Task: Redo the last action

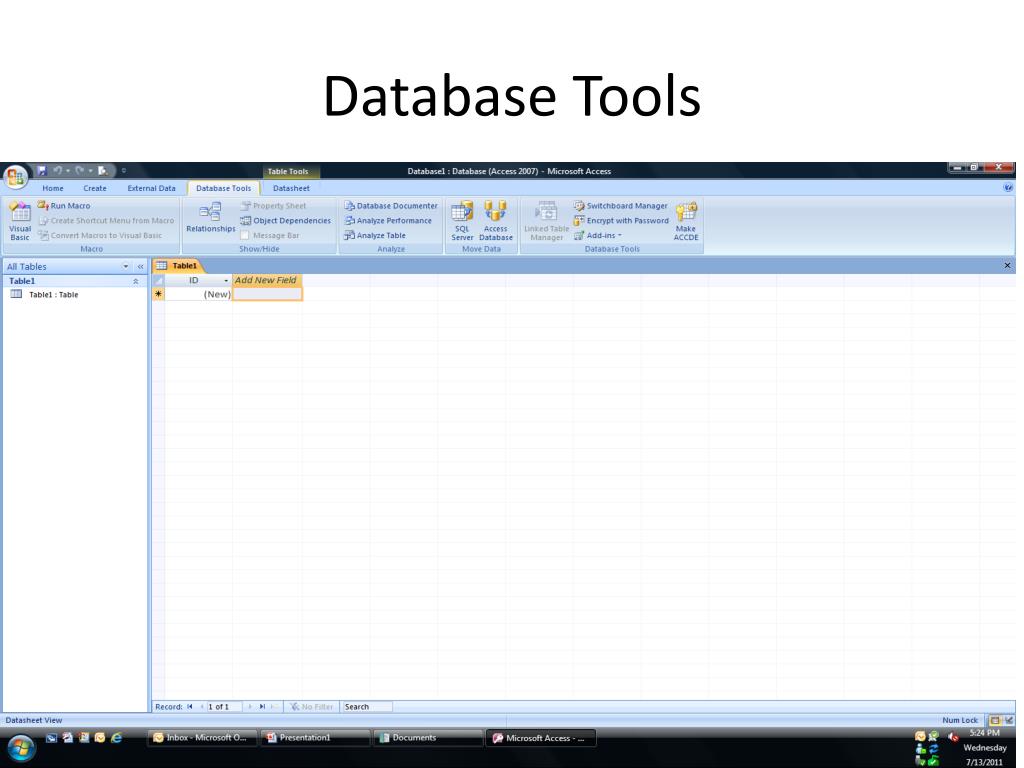Action: (x=80, y=170)
